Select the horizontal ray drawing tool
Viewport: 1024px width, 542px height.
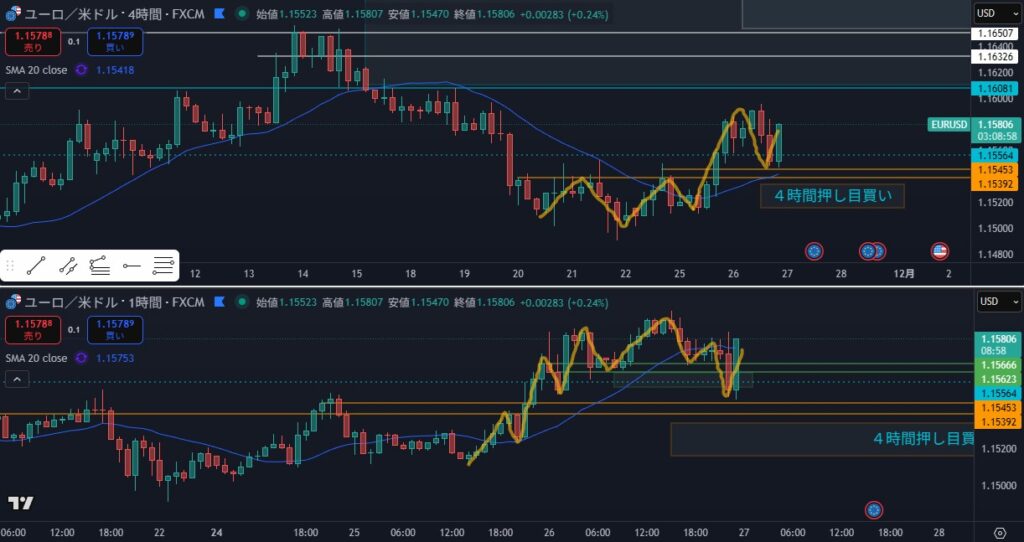[131, 265]
